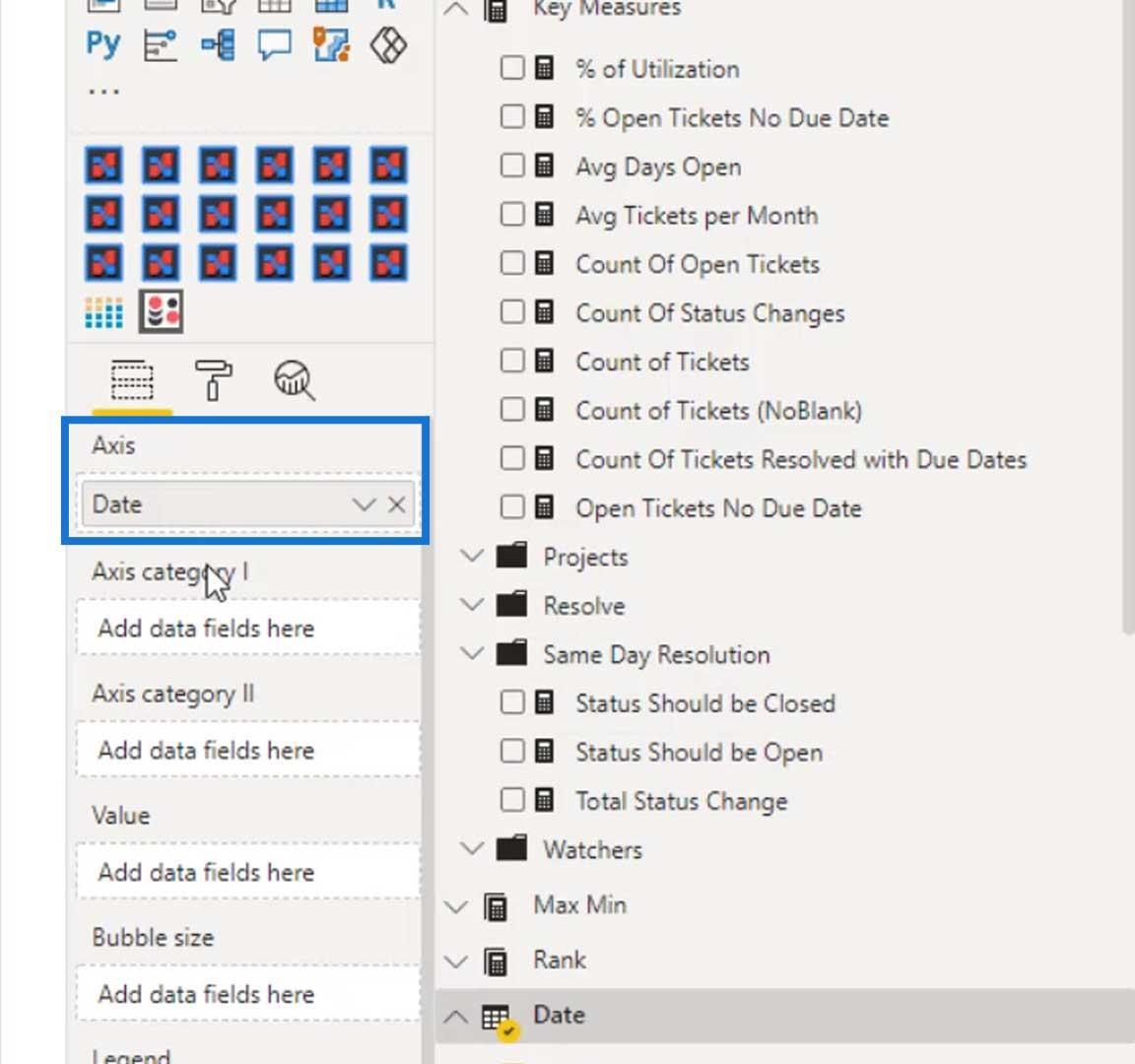Click the Rank measure table icon
The image size is (1135, 1064).
click(x=496, y=962)
